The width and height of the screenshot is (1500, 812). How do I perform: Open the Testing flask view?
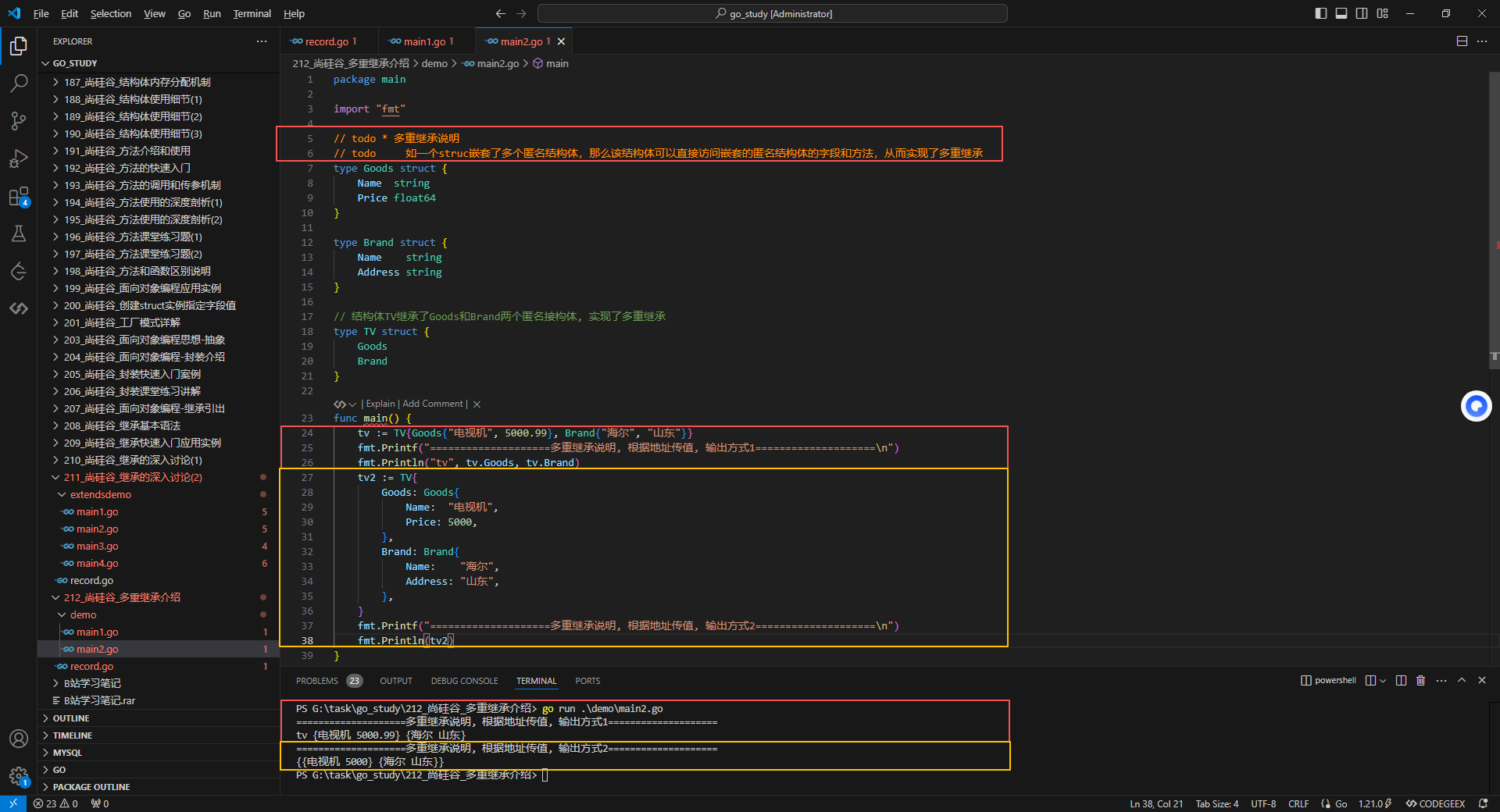click(19, 233)
